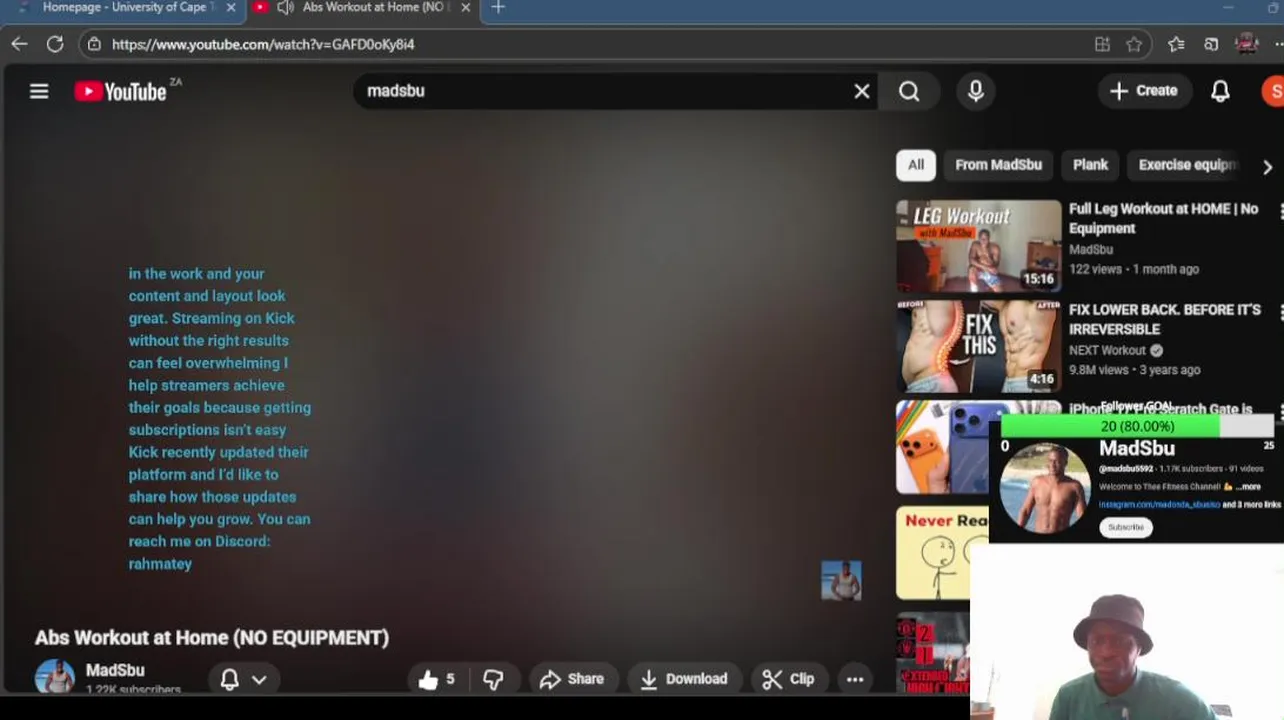Run search with the magnifier button

pyautogui.click(x=909, y=91)
